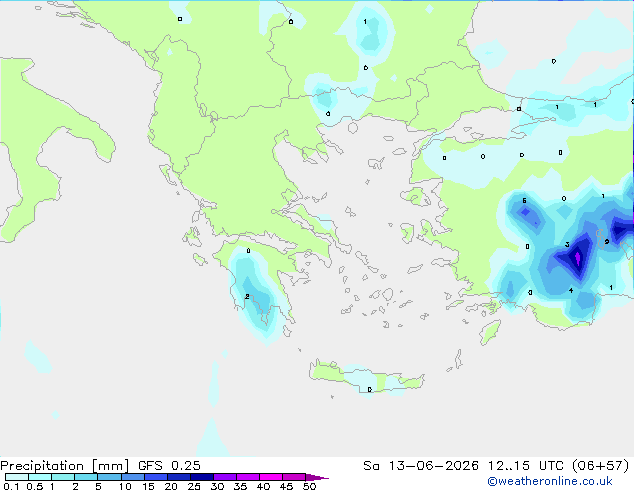Click the legend value '50'

point(309,486)
